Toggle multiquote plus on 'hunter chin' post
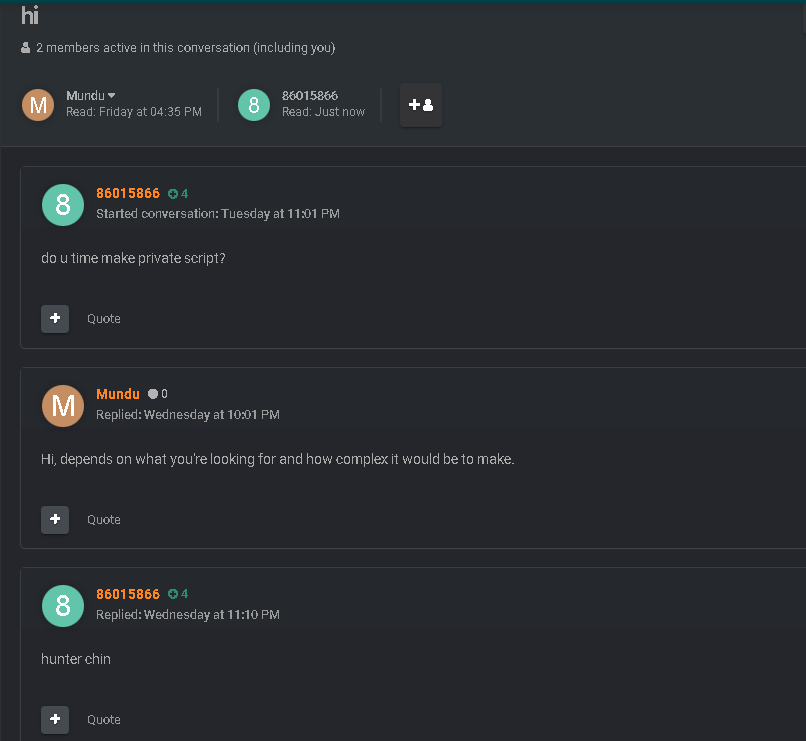 click(55, 719)
